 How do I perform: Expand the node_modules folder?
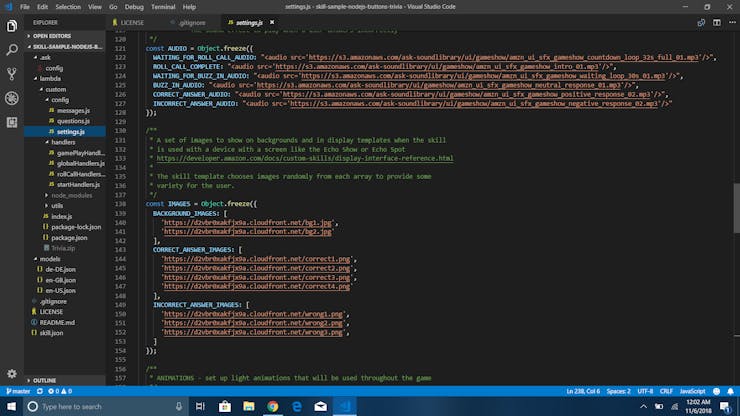pyautogui.click(x=71, y=195)
